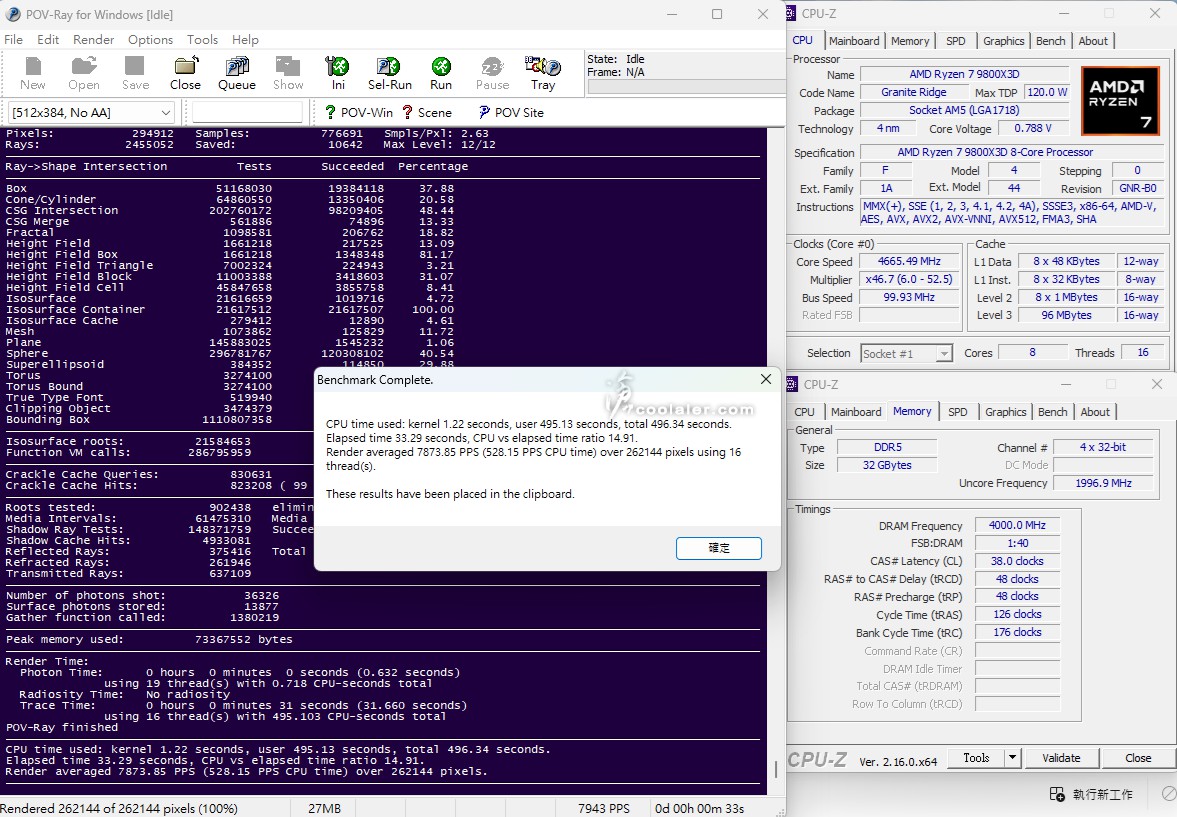Click the New file toolbar icon
Viewport: 1177px width, 817px height.
pyautogui.click(x=33, y=68)
